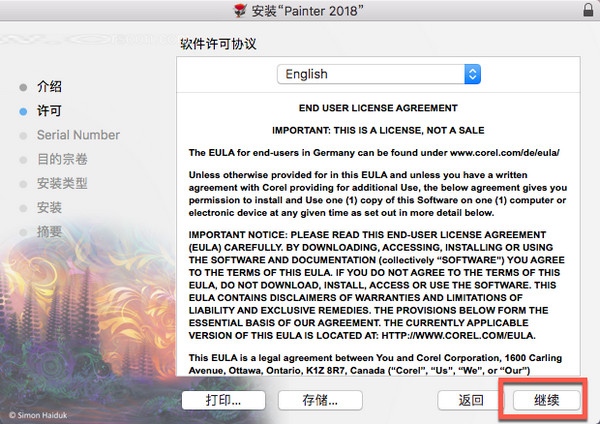Click the © Simon Haiduk credit
This screenshot has height=424, width=600.
tap(38, 415)
